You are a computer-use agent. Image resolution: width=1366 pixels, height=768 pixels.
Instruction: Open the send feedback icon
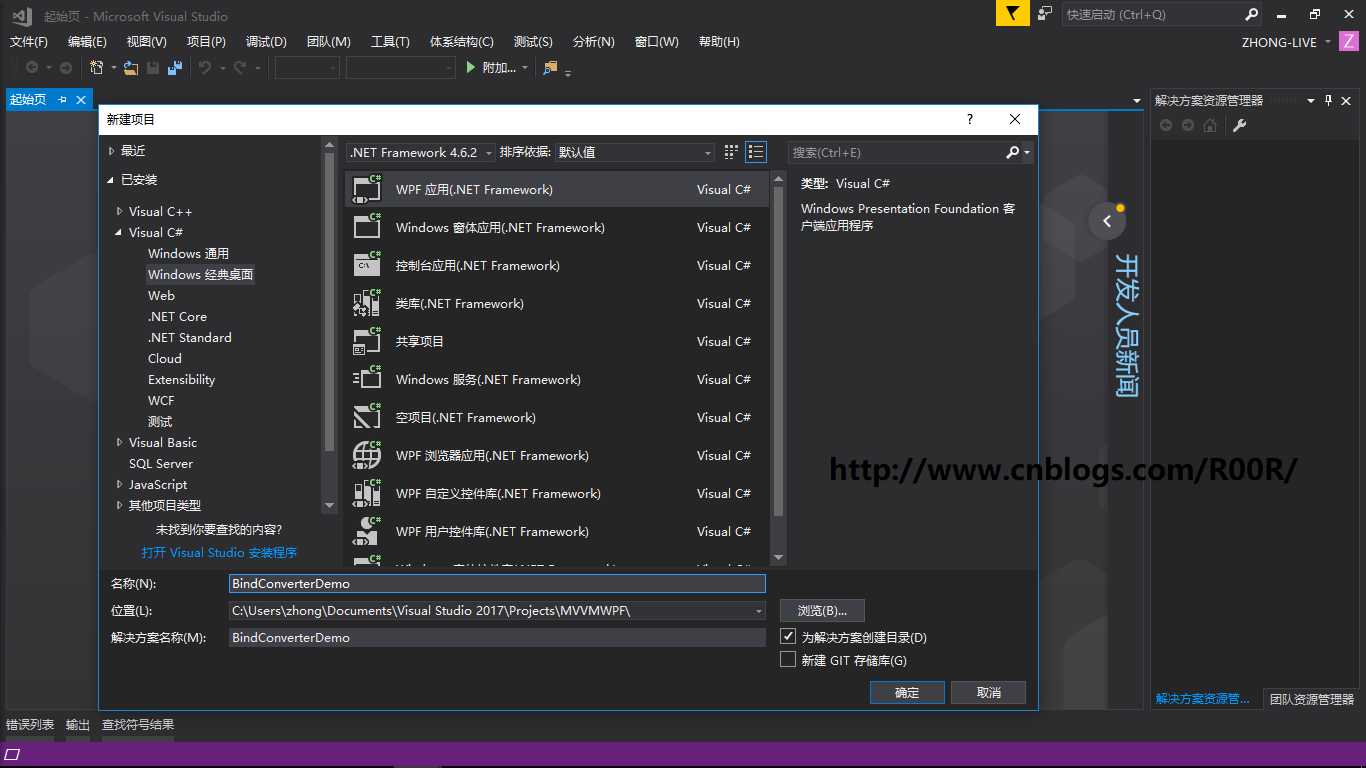[x=1045, y=14]
